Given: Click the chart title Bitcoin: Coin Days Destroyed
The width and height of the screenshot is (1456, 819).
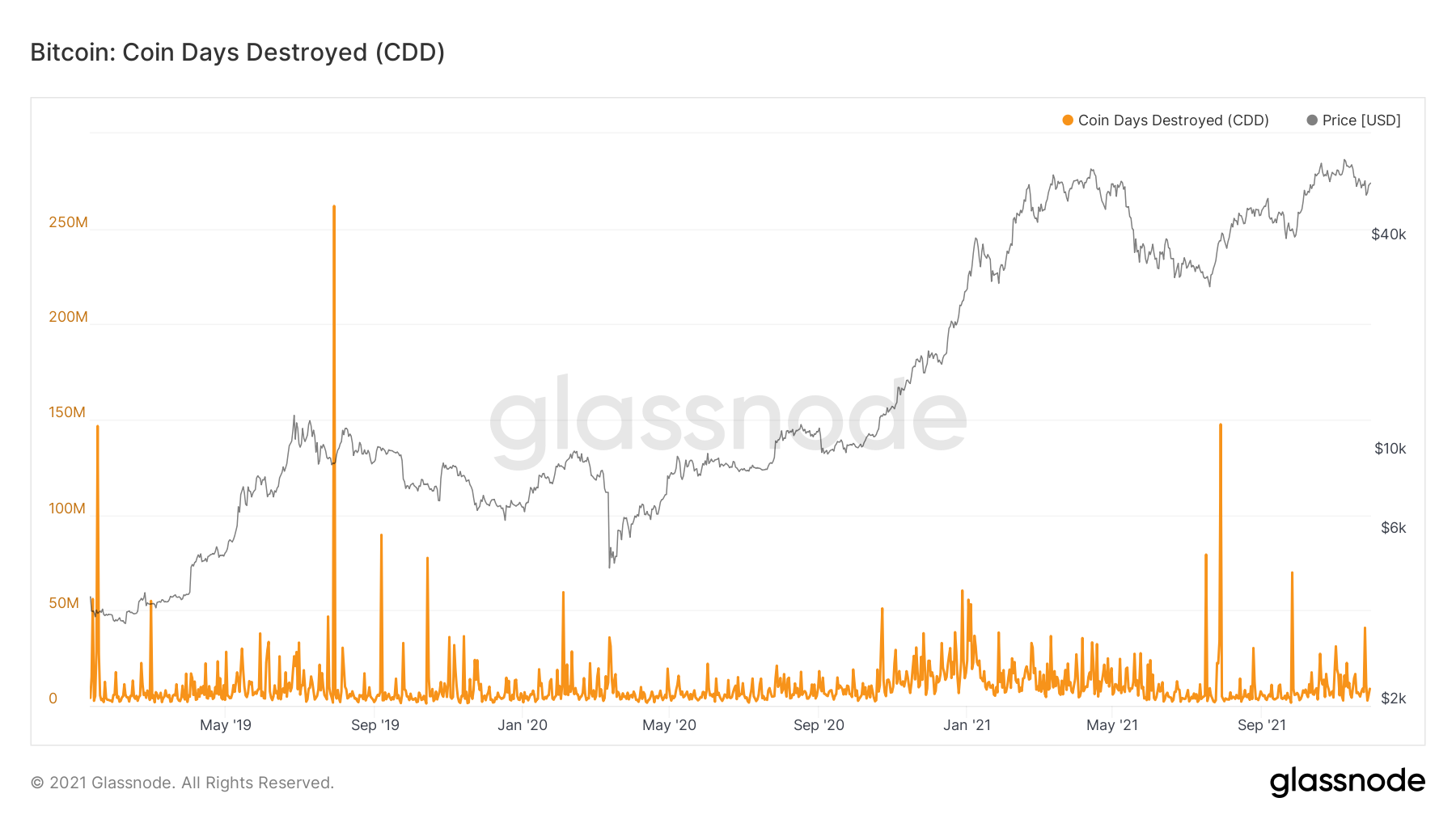Looking at the screenshot, I should coord(238,53).
